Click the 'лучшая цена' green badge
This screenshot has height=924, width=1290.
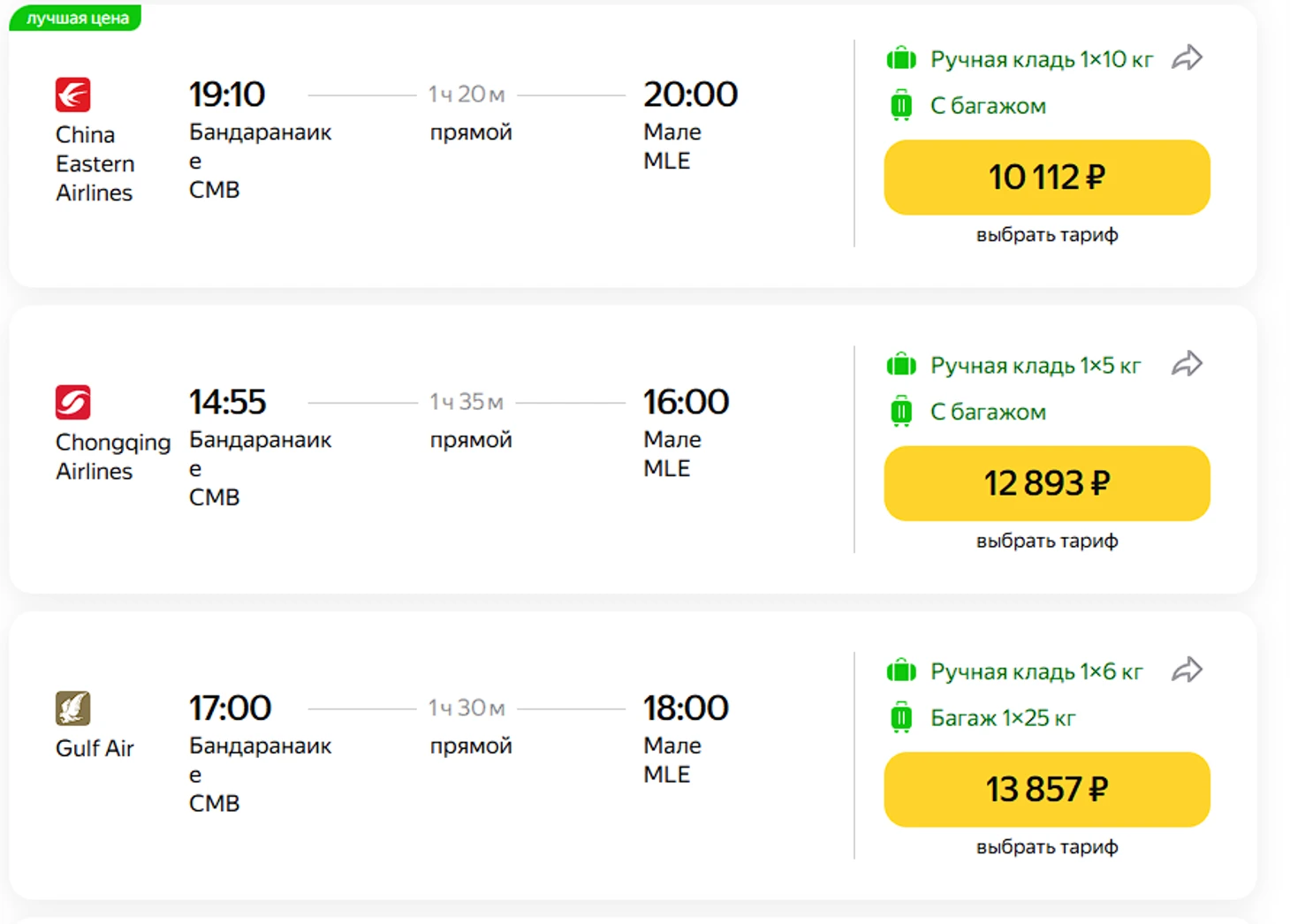tap(76, 18)
